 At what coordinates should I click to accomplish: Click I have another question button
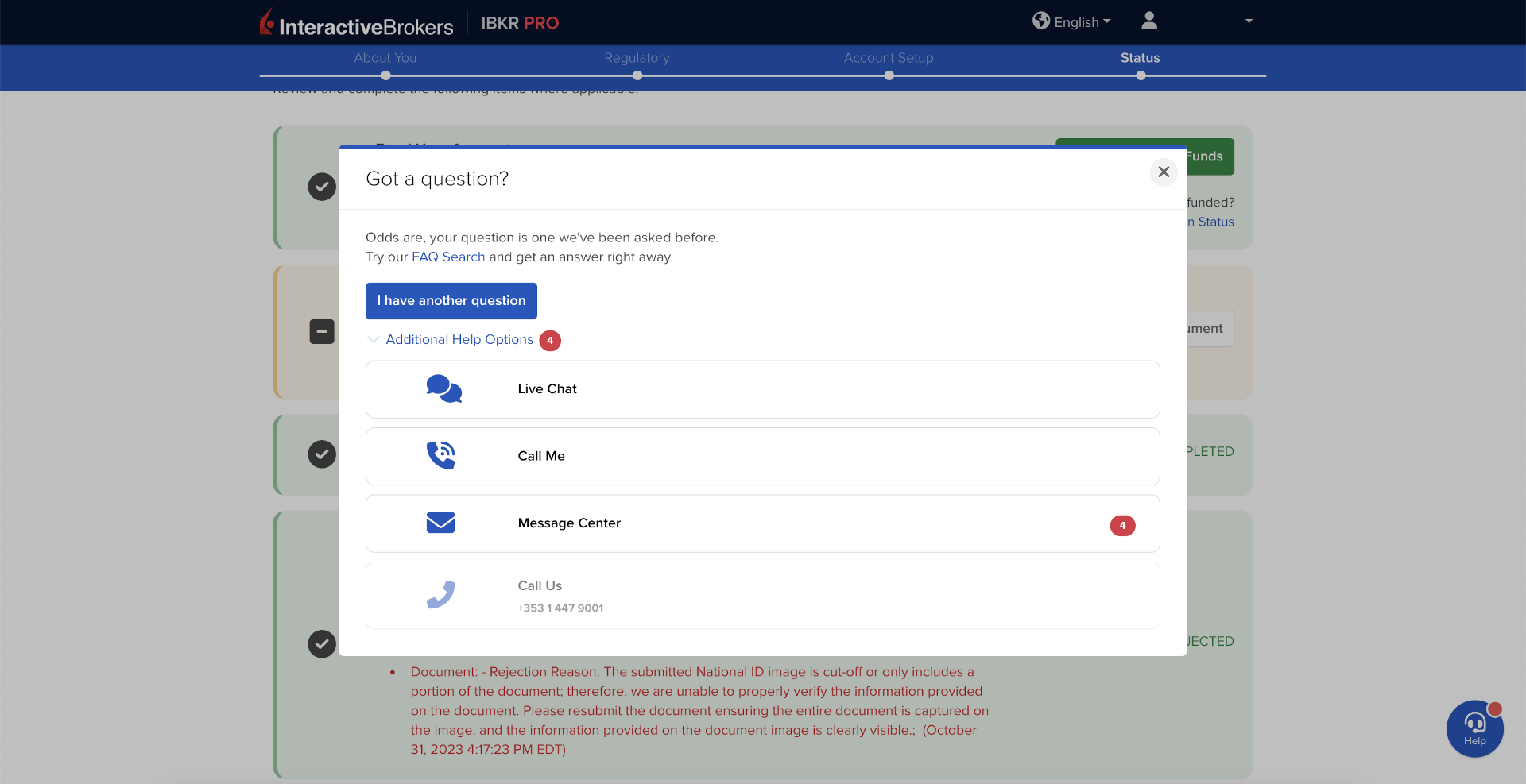(x=451, y=301)
